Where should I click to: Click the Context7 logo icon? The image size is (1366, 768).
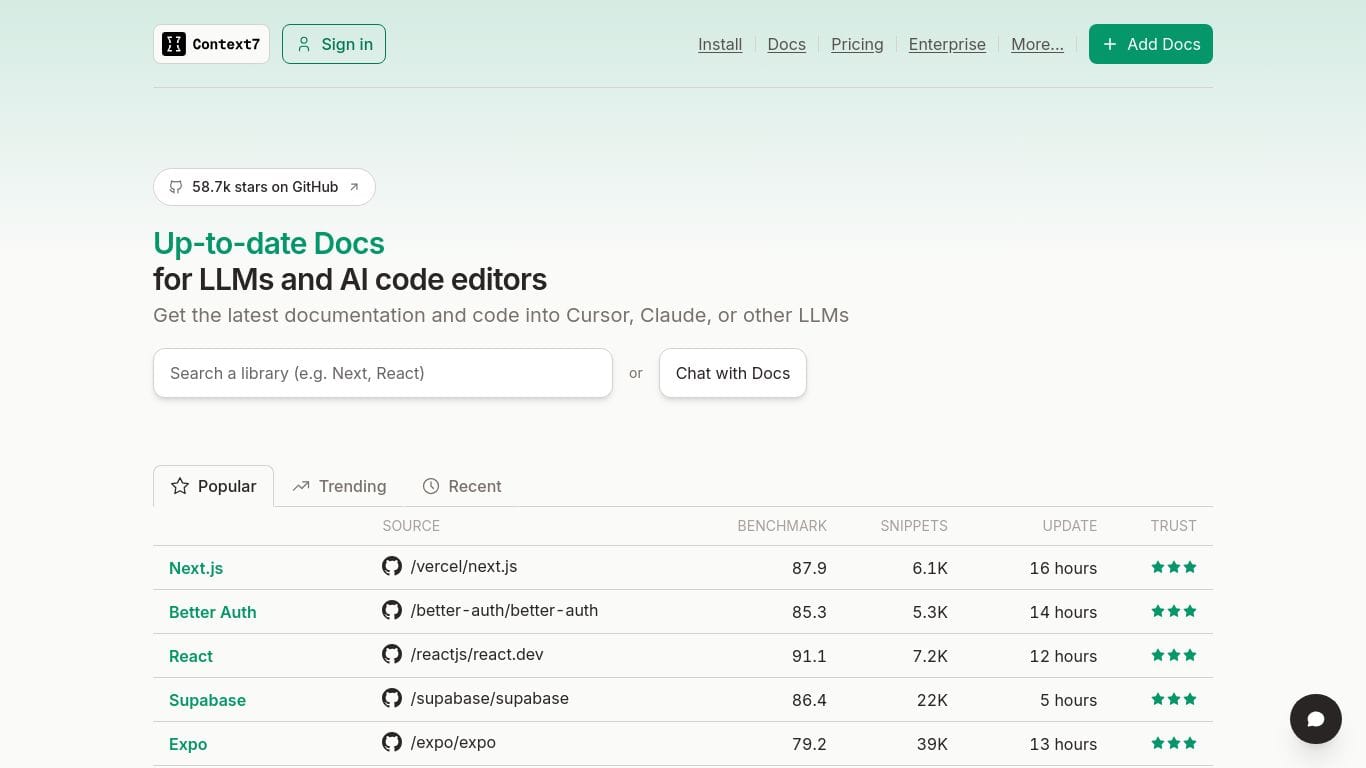tap(174, 44)
